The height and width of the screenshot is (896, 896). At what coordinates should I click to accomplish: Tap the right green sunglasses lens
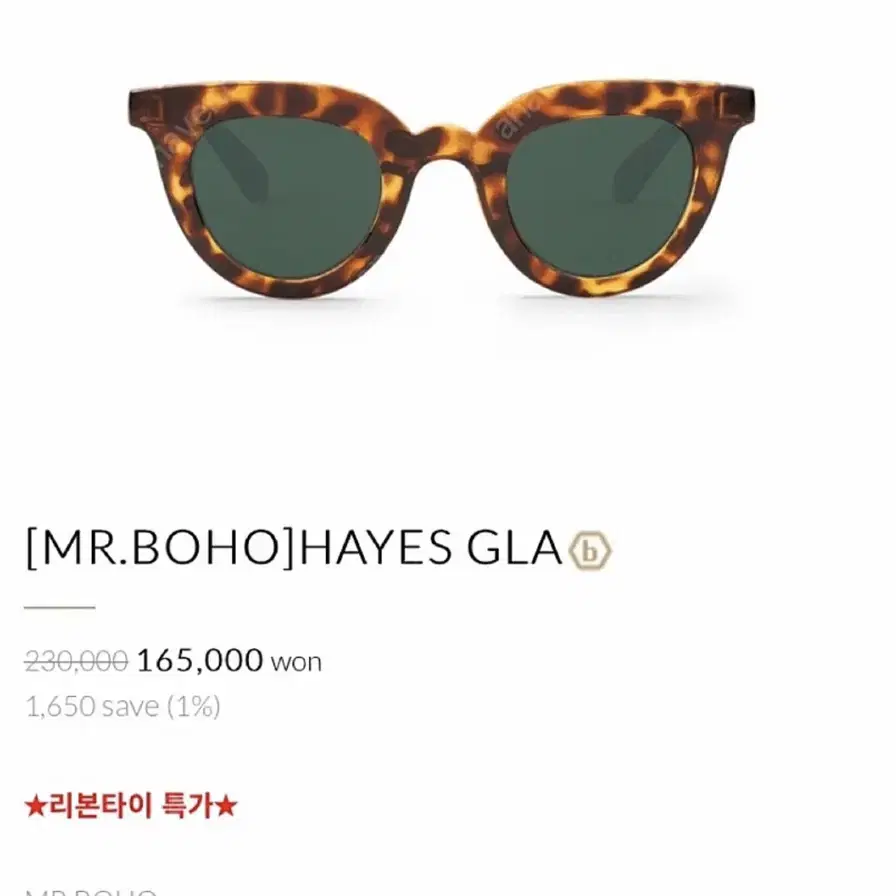pos(600,195)
